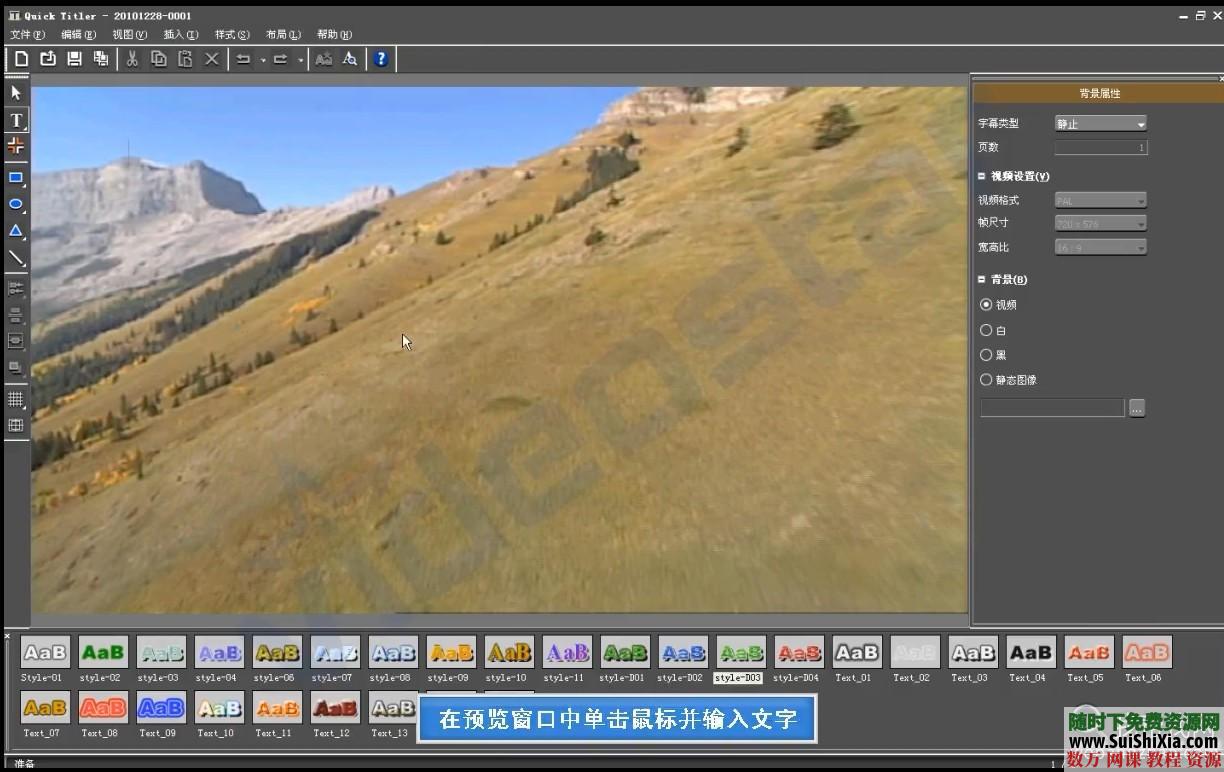Select the Rectangle shape tool
Viewport: 1224px width, 772px height.
tap(16, 178)
